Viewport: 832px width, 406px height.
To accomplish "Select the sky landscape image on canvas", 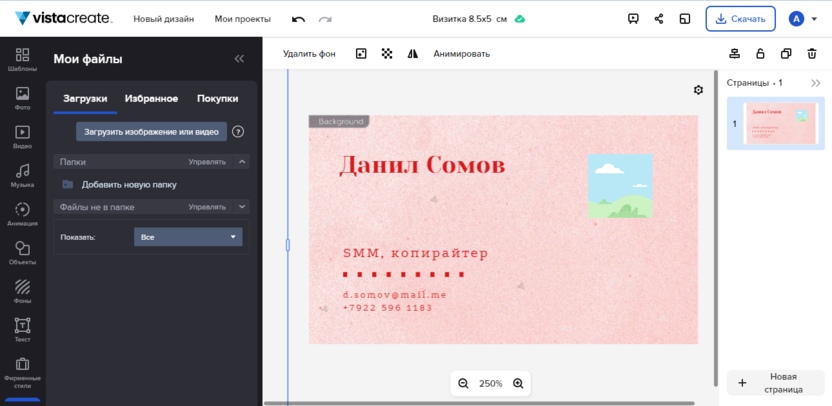I will (620, 186).
